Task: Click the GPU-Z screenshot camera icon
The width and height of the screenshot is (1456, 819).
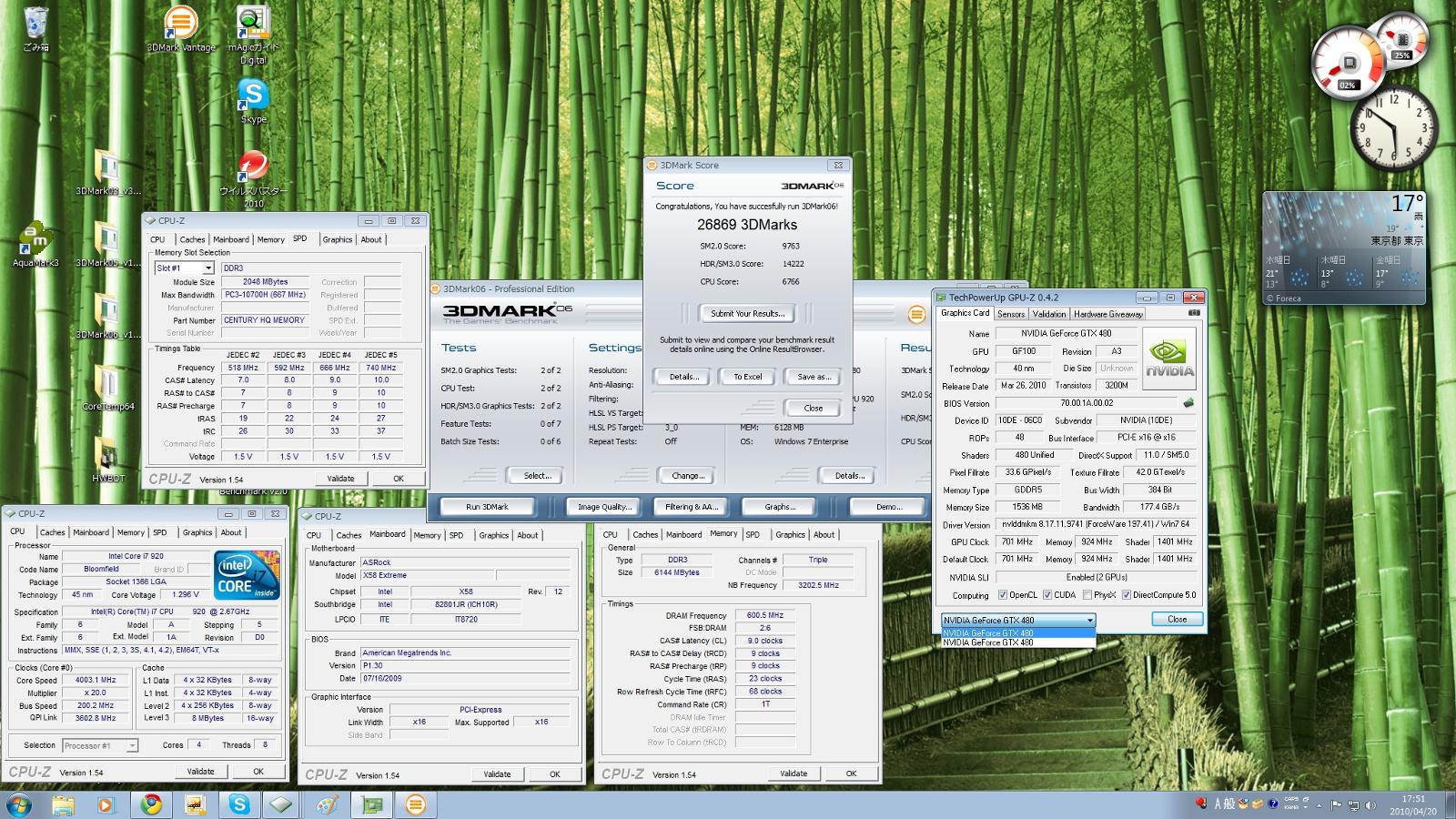Action: tap(1194, 313)
